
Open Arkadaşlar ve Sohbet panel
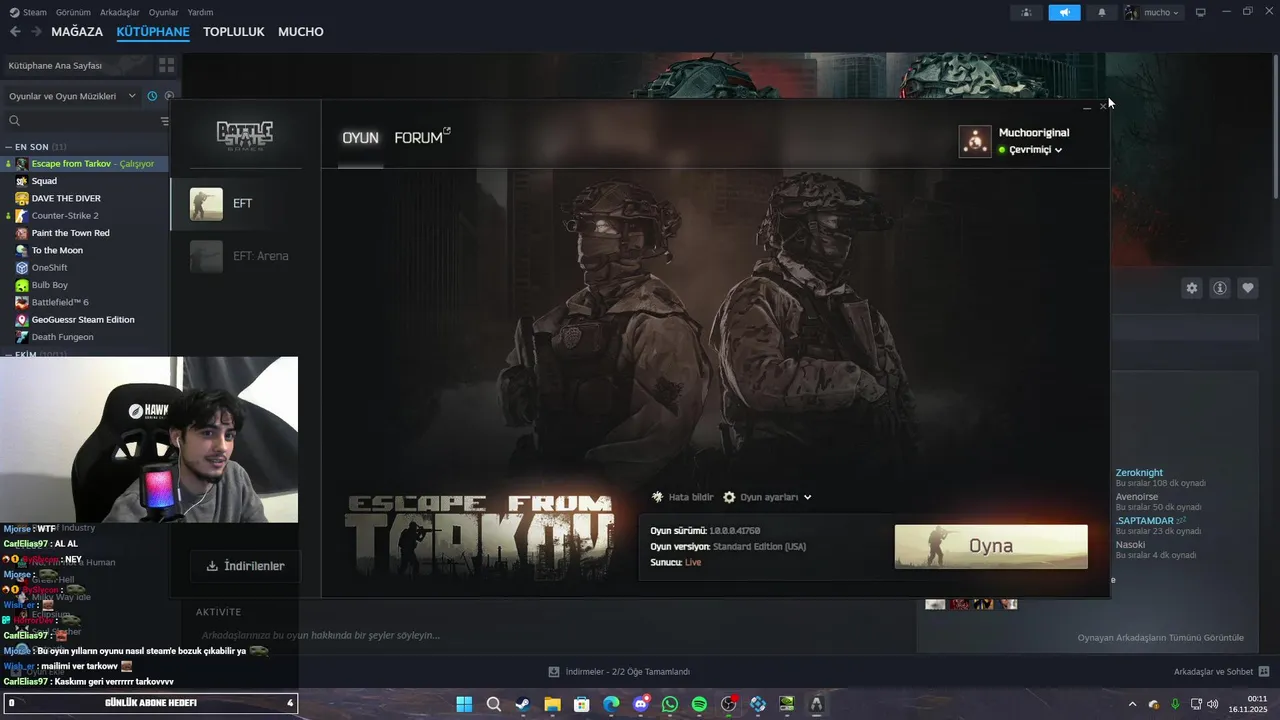point(1222,672)
